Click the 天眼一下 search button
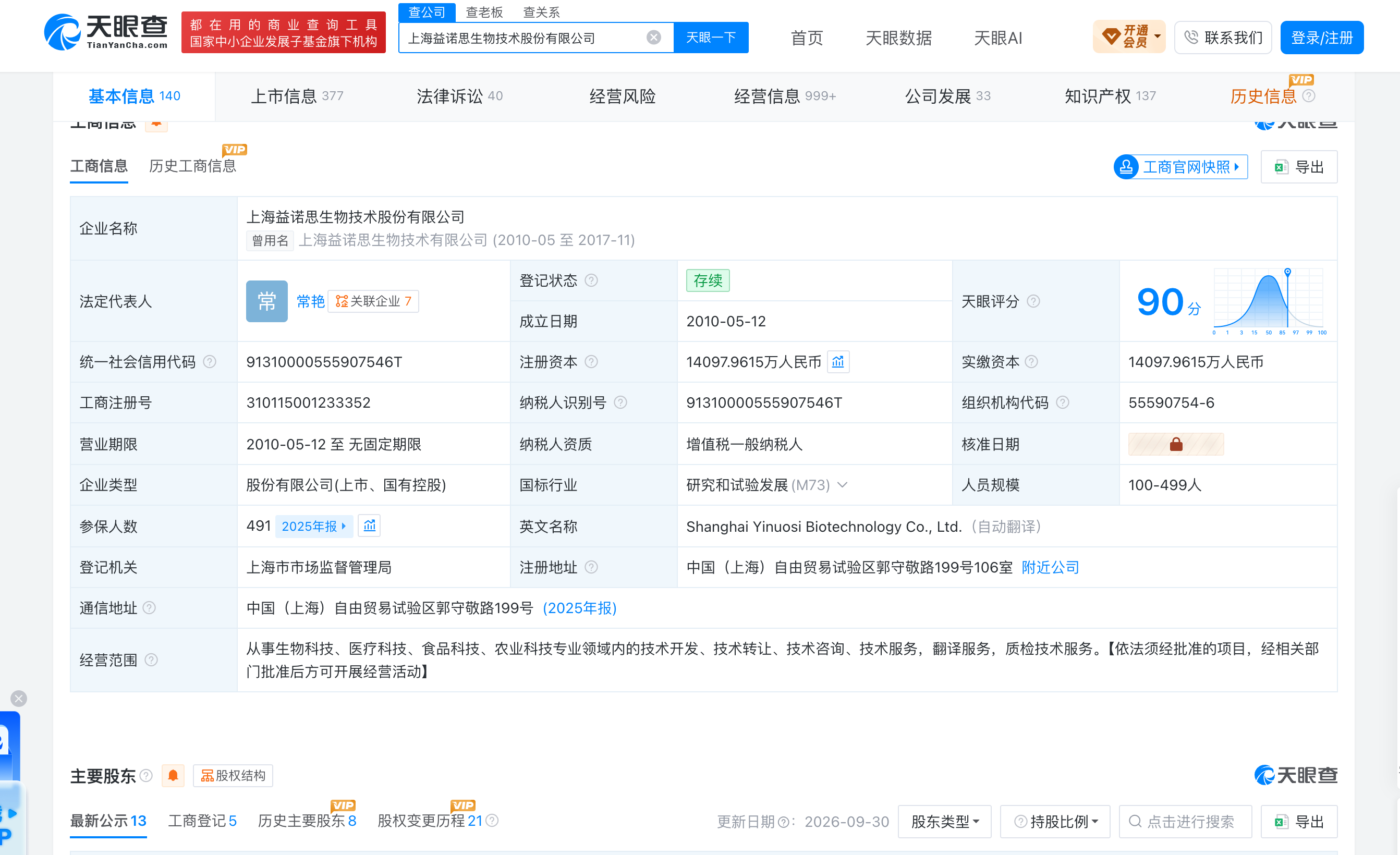Viewport: 1400px width, 855px height. tap(711, 38)
